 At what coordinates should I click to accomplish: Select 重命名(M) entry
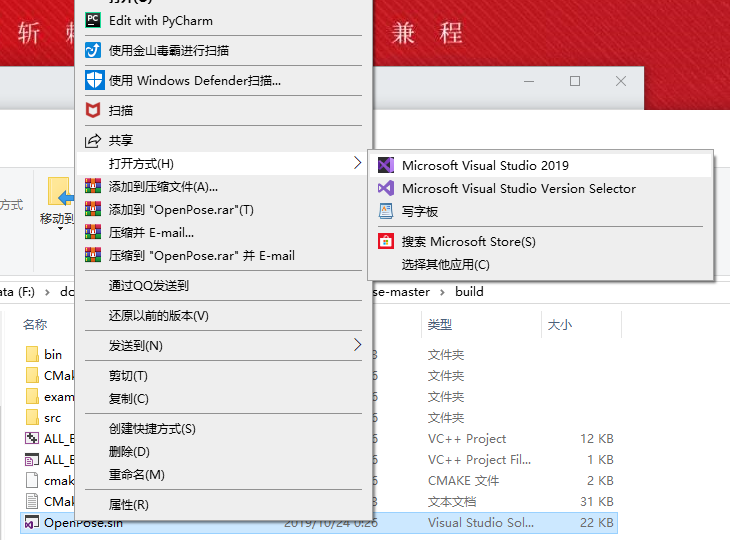137,475
